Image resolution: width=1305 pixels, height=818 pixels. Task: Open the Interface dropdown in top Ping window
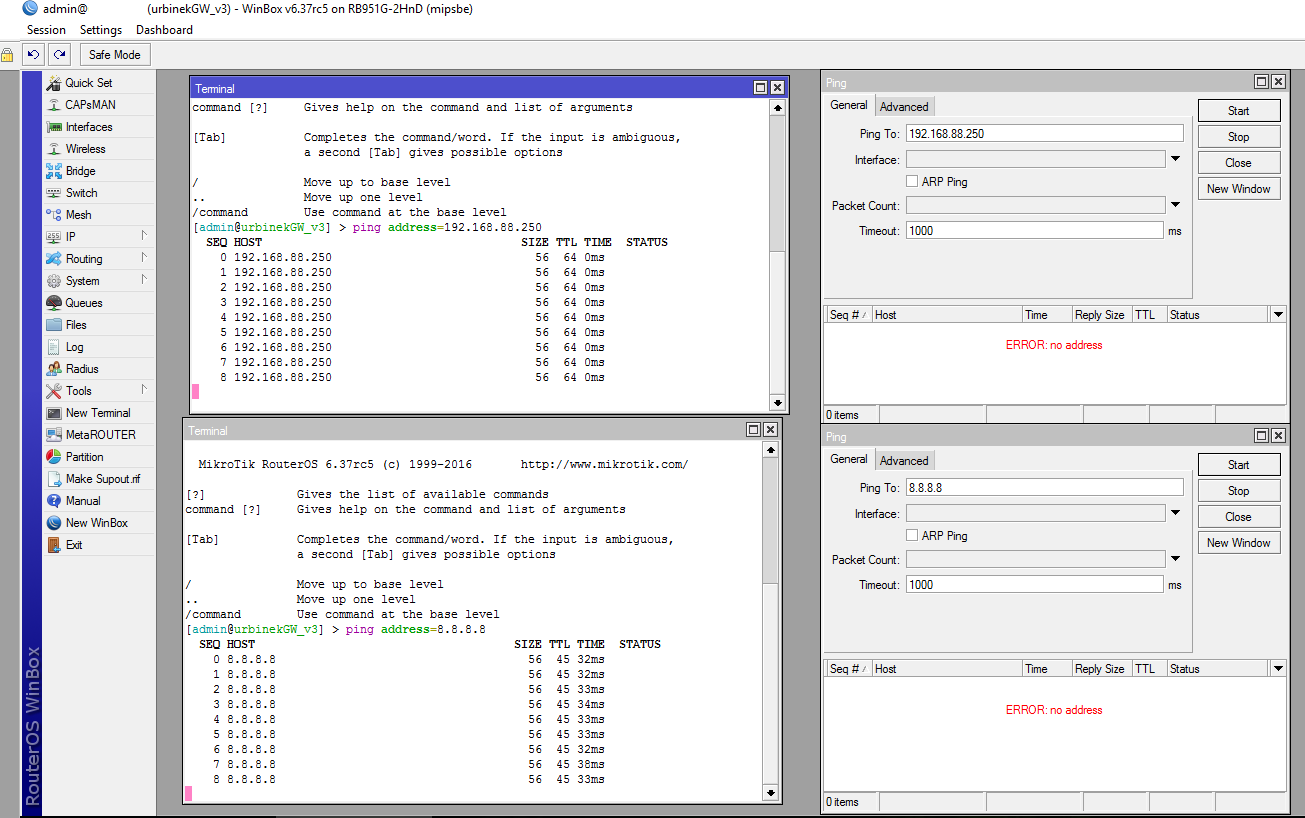1175,157
